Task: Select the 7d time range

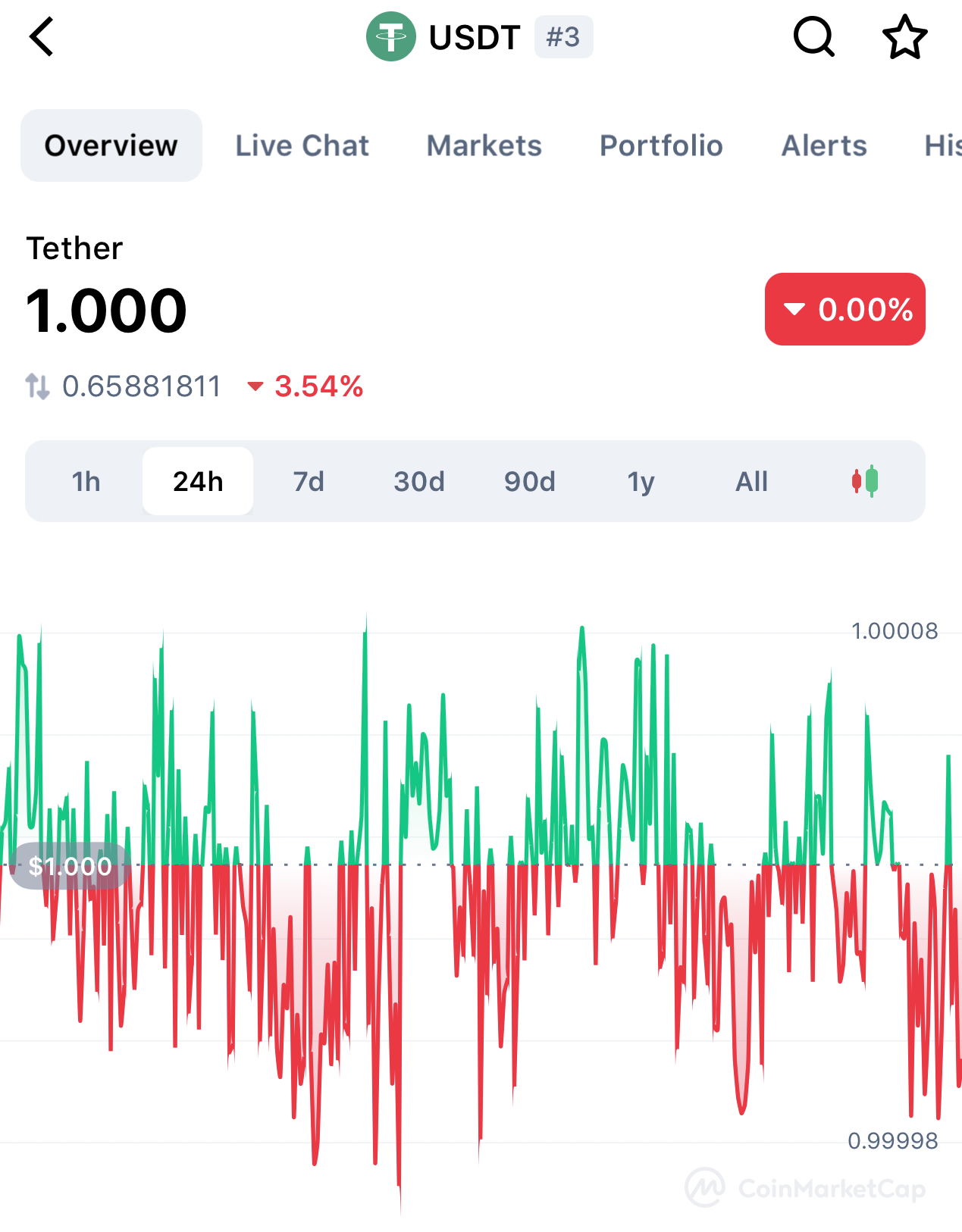Action: tap(309, 481)
